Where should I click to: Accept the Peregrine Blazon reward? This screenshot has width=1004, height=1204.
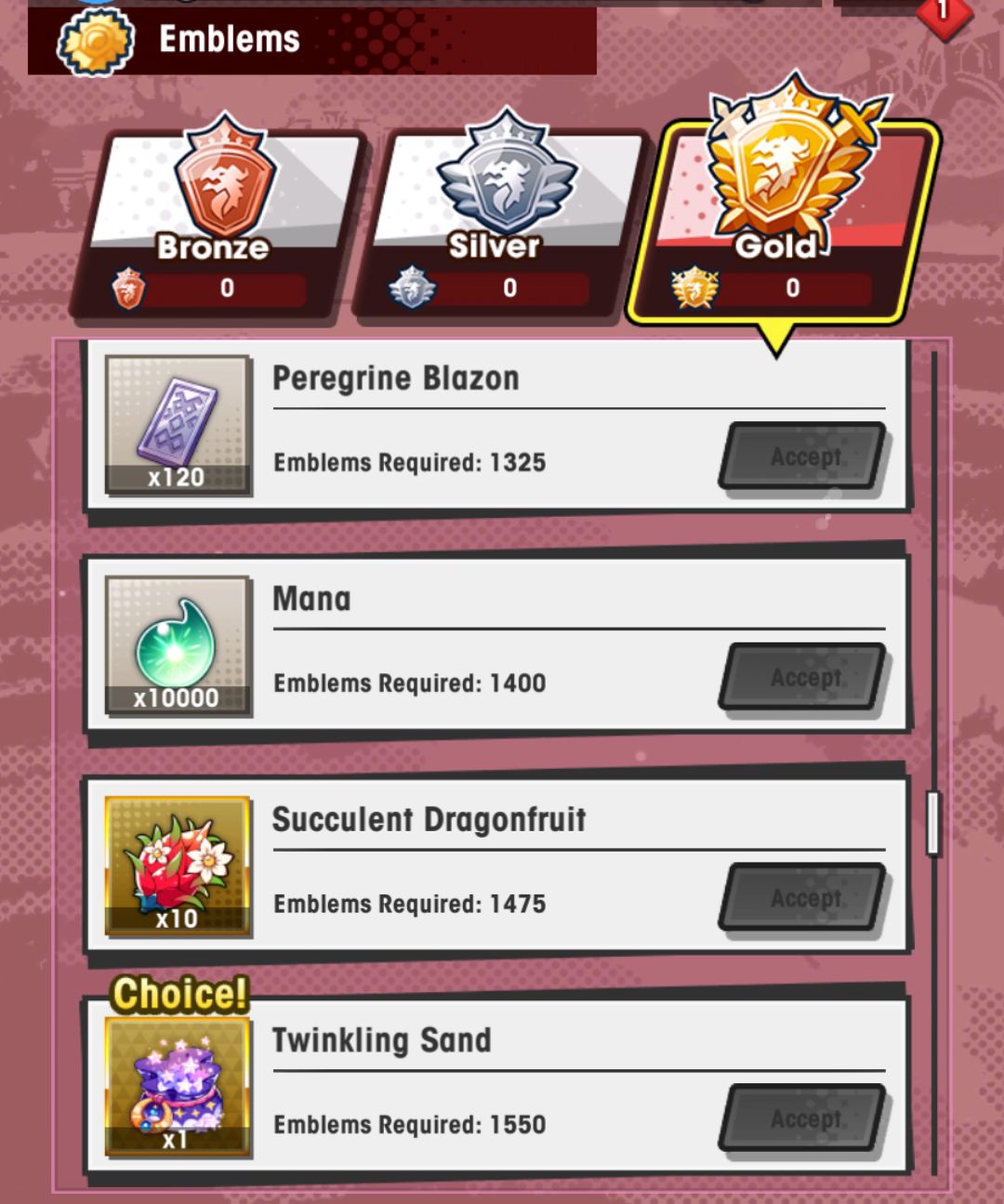point(804,456)
